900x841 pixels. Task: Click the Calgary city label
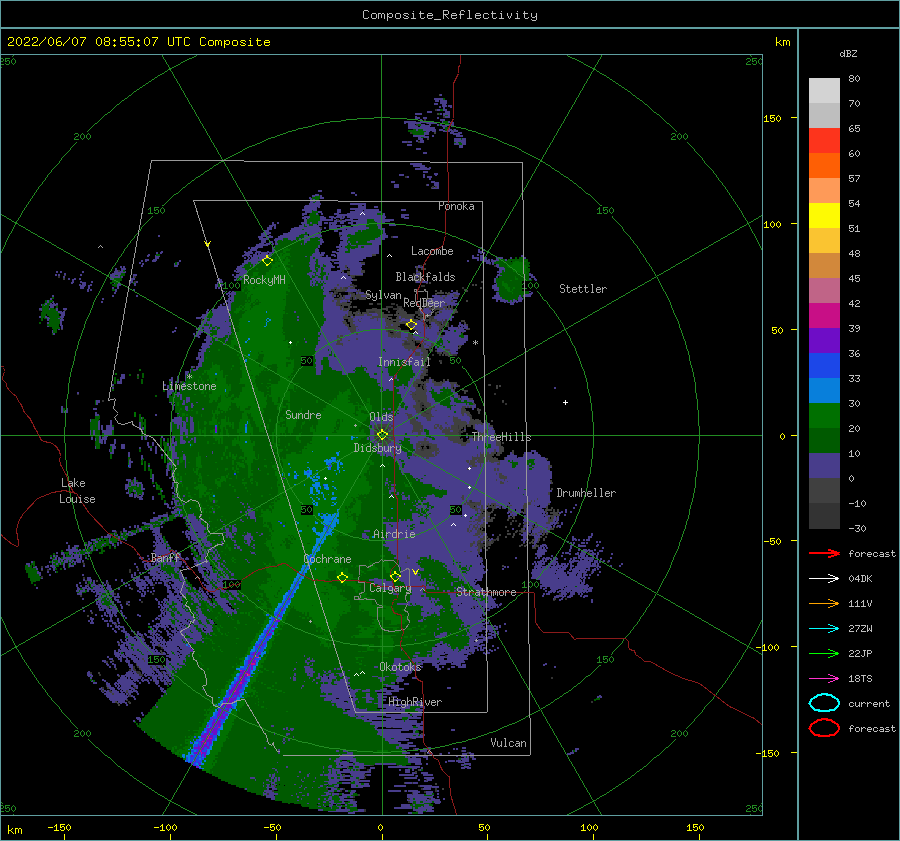pos(390,588)
